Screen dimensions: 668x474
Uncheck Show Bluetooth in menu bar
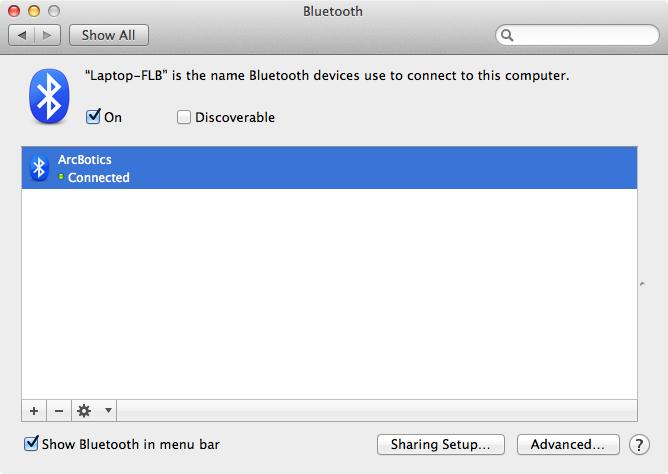(31, 444)
